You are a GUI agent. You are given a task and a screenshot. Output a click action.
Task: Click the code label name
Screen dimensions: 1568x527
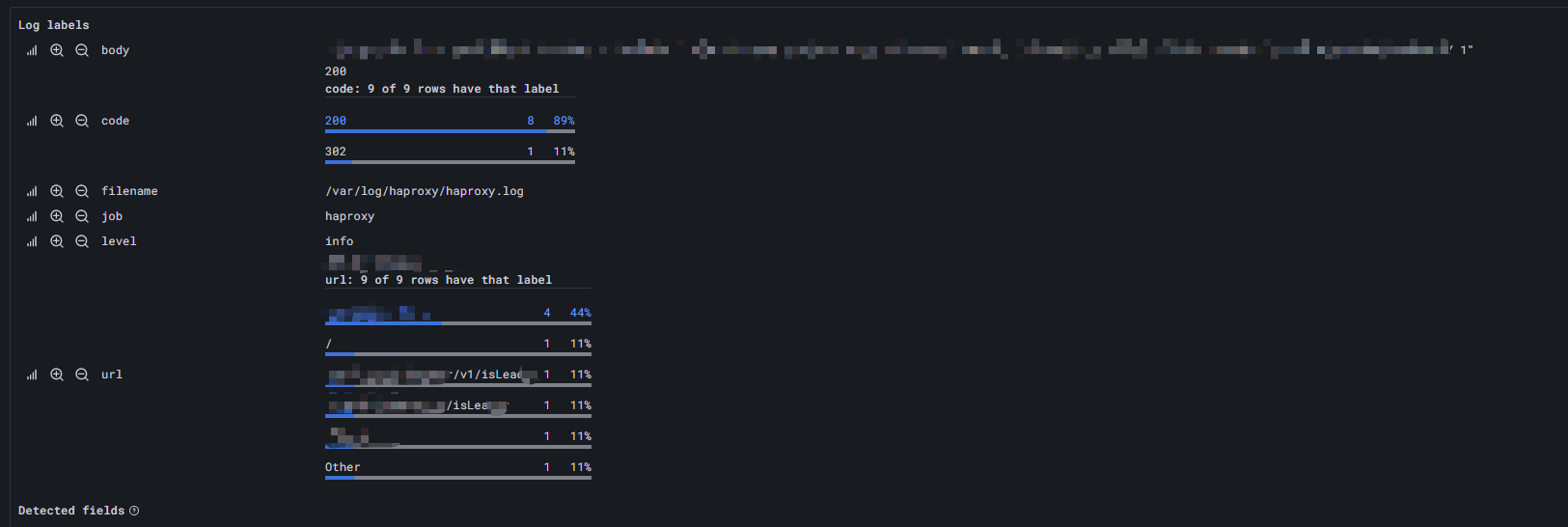(115, 121)
